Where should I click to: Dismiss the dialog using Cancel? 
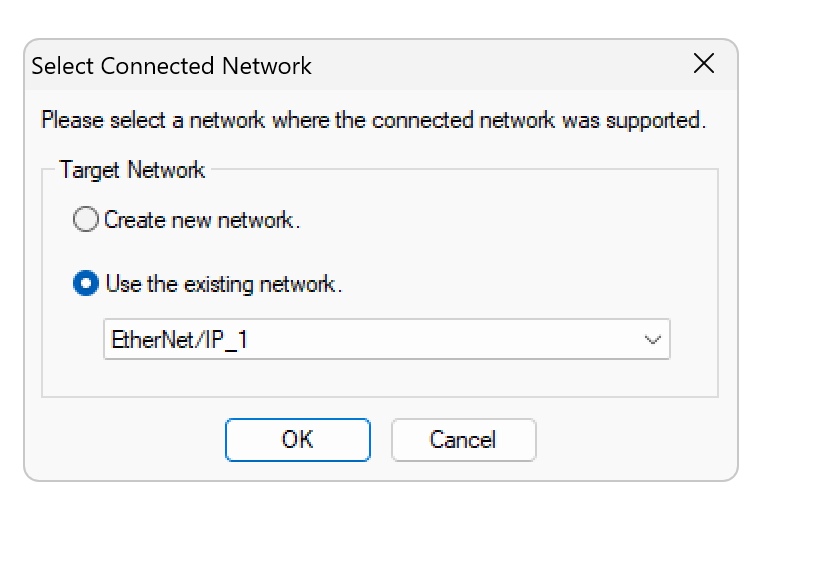(463, 440)
